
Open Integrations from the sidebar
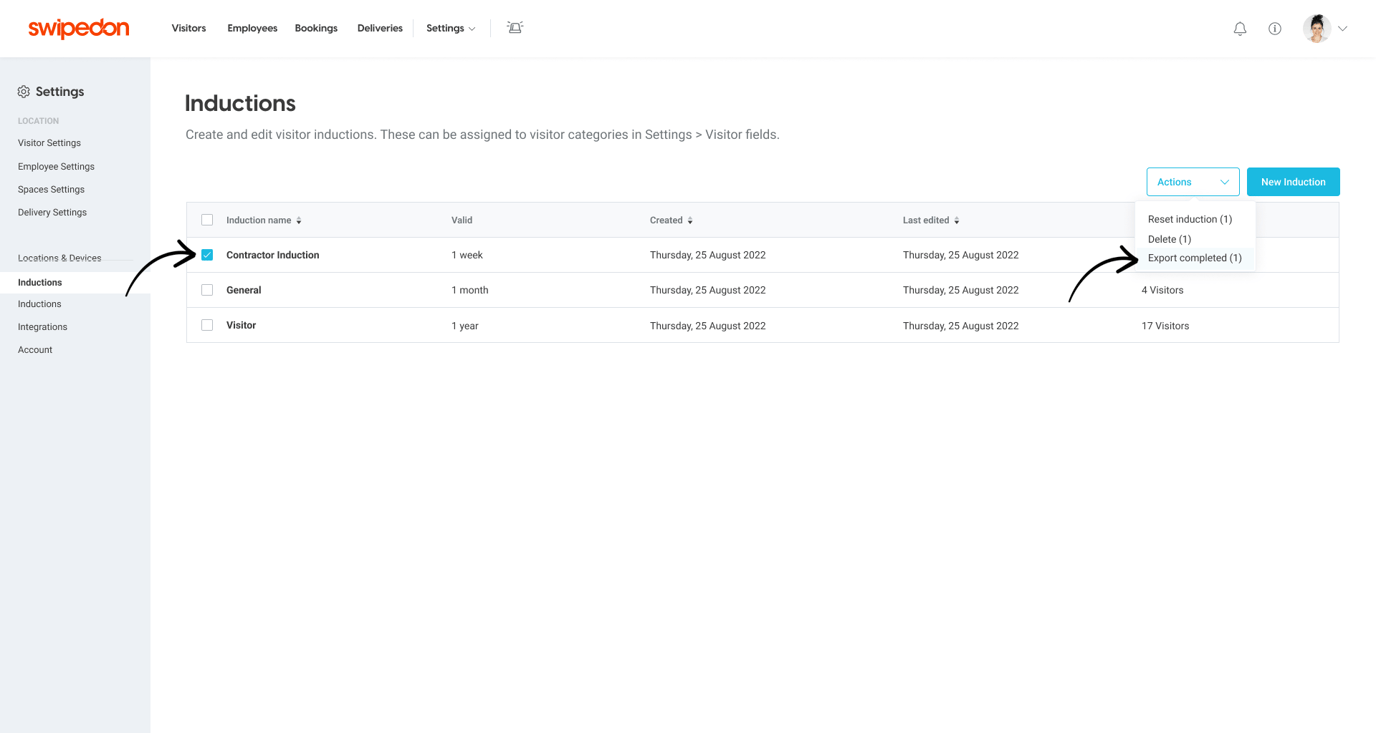click(41, 326)
